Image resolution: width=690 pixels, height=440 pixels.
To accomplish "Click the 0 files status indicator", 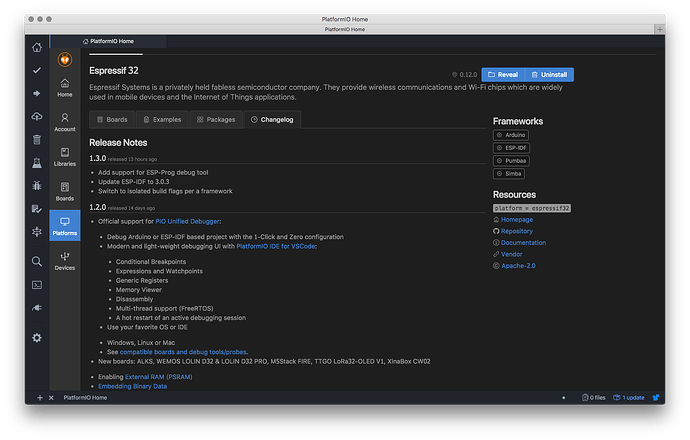I will 594,398.
